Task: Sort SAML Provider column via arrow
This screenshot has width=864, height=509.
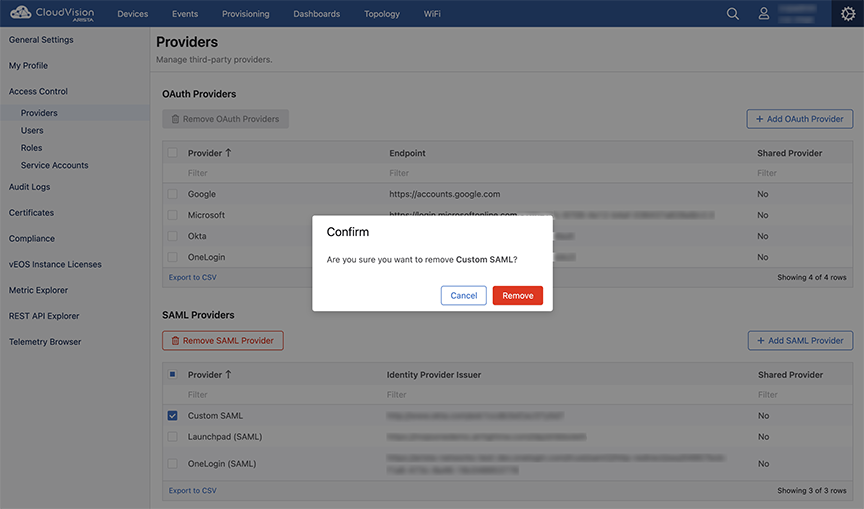Action: [x=228, y=375]
